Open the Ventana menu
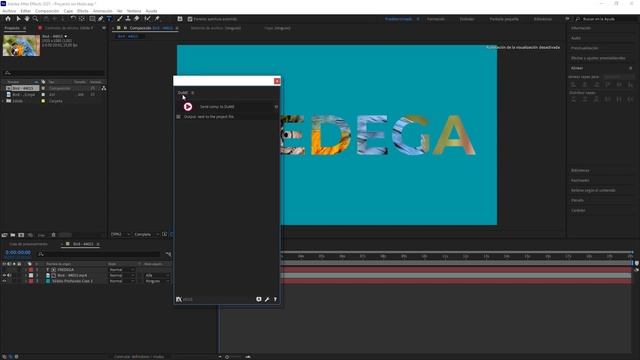 pos(134,11)
